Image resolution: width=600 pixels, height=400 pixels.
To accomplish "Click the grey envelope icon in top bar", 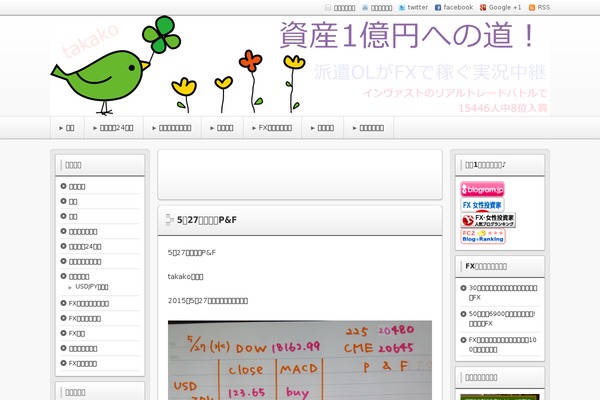I will [x=328, y=8].
